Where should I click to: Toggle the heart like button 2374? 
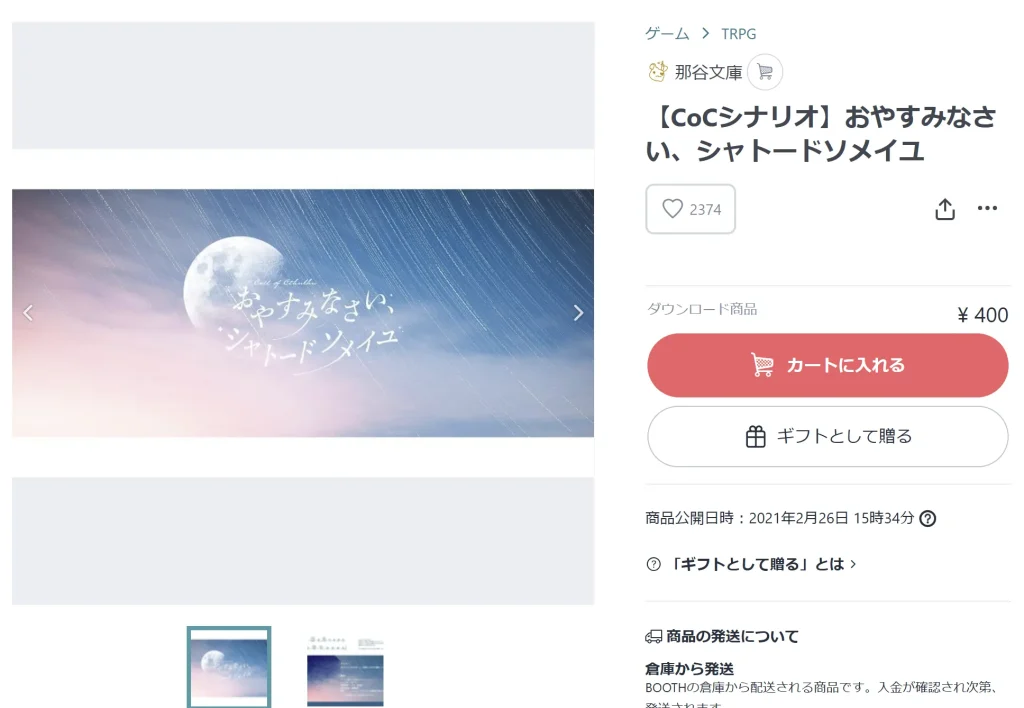pos(690,209)
